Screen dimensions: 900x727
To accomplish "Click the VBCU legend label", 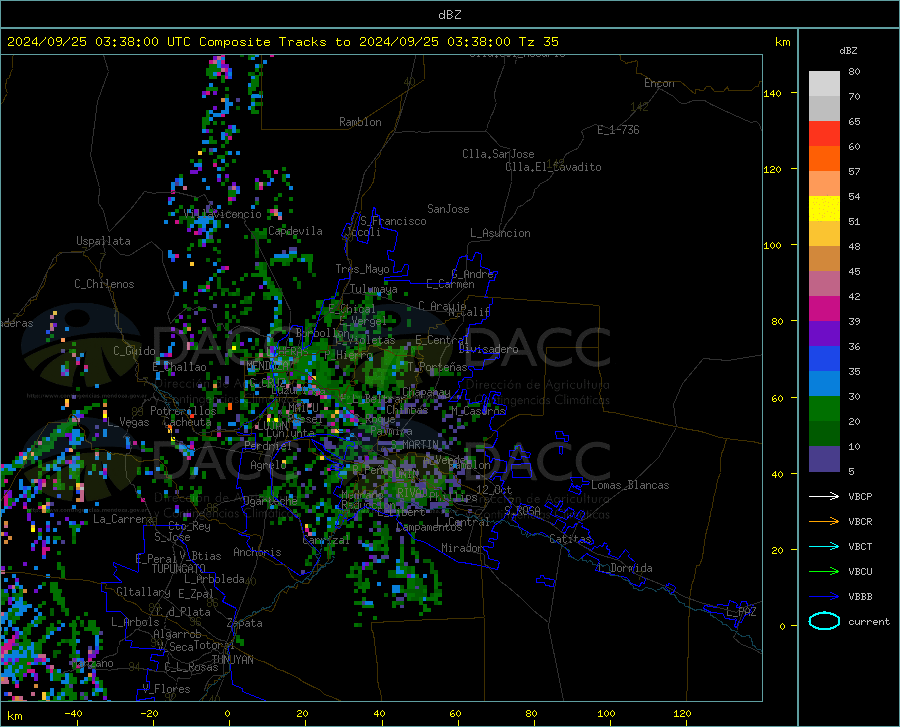I will click(860, 572).
